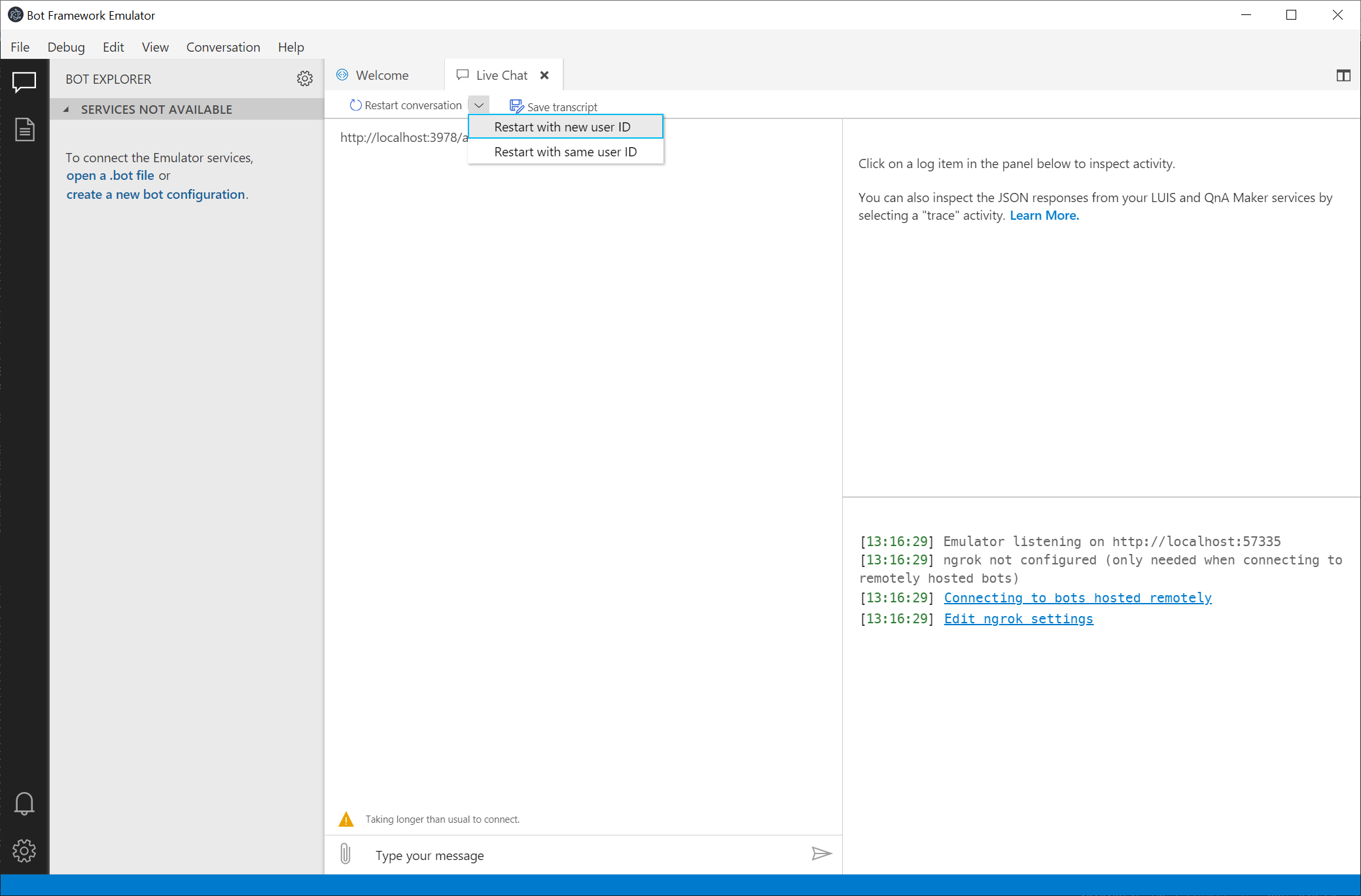Click the BOT EXPLORER panel header
This screenshot has width=1361, height=896.
(109, 79)
